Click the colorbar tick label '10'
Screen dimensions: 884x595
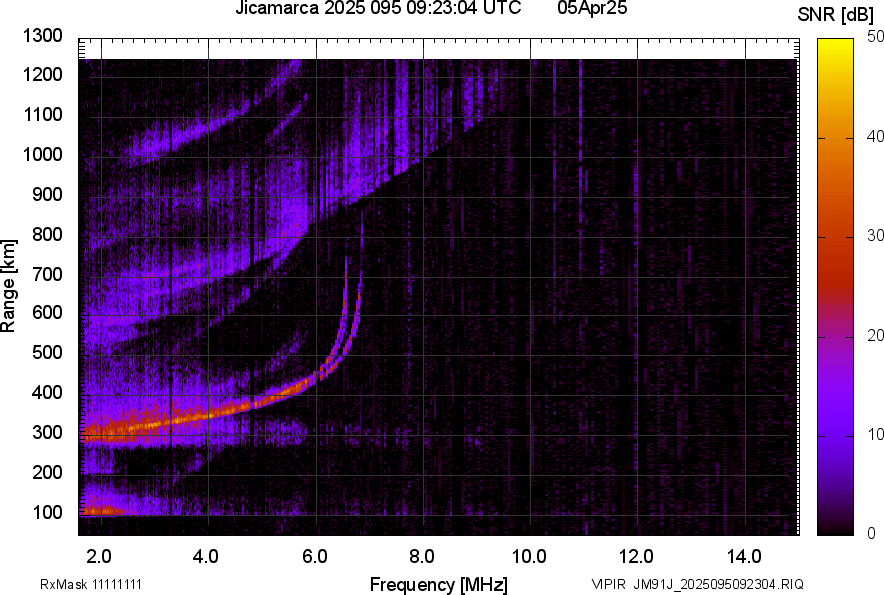(876, 434)
